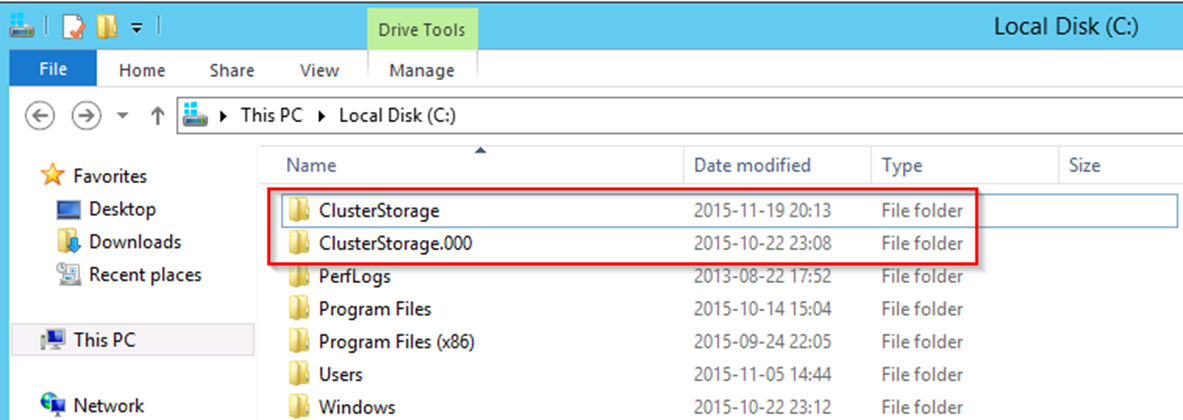Image resolution: width=1183 pixels, height=420 pixels.
Task: Click date 2015-11-05 14:44 of Users
Action: 762,375
